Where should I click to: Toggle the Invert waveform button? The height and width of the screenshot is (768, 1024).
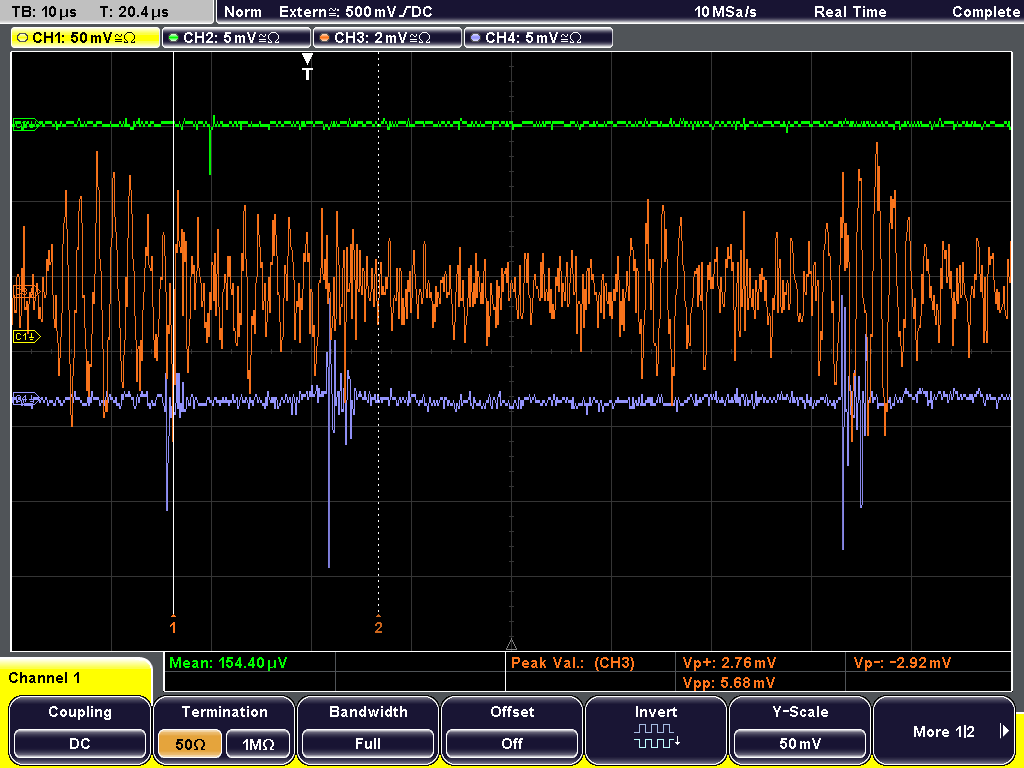tap(656, 729)
